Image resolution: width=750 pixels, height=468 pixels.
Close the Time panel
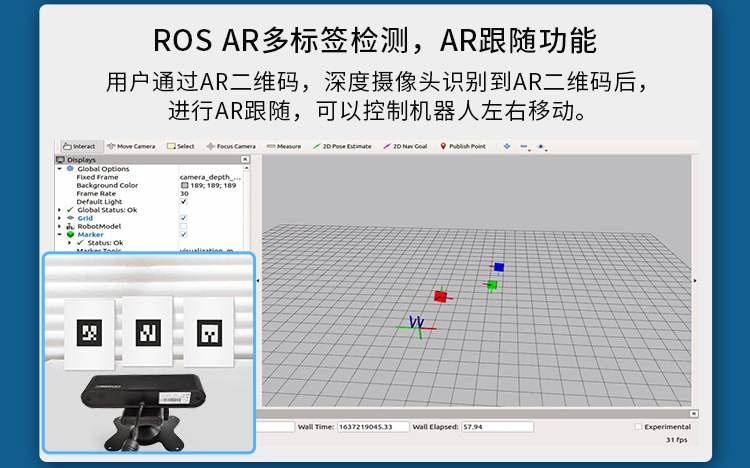(x=694, y=413)
